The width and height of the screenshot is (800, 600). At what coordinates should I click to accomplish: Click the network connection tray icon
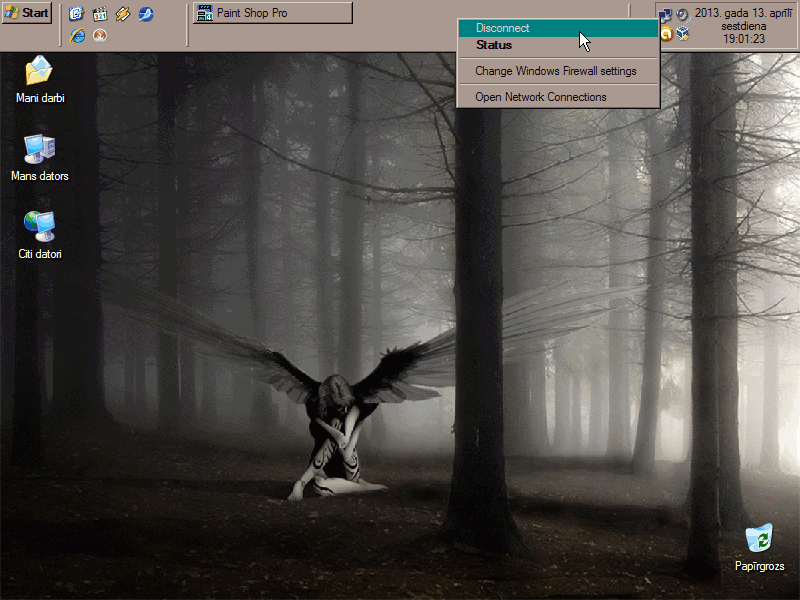click(664, 14)
